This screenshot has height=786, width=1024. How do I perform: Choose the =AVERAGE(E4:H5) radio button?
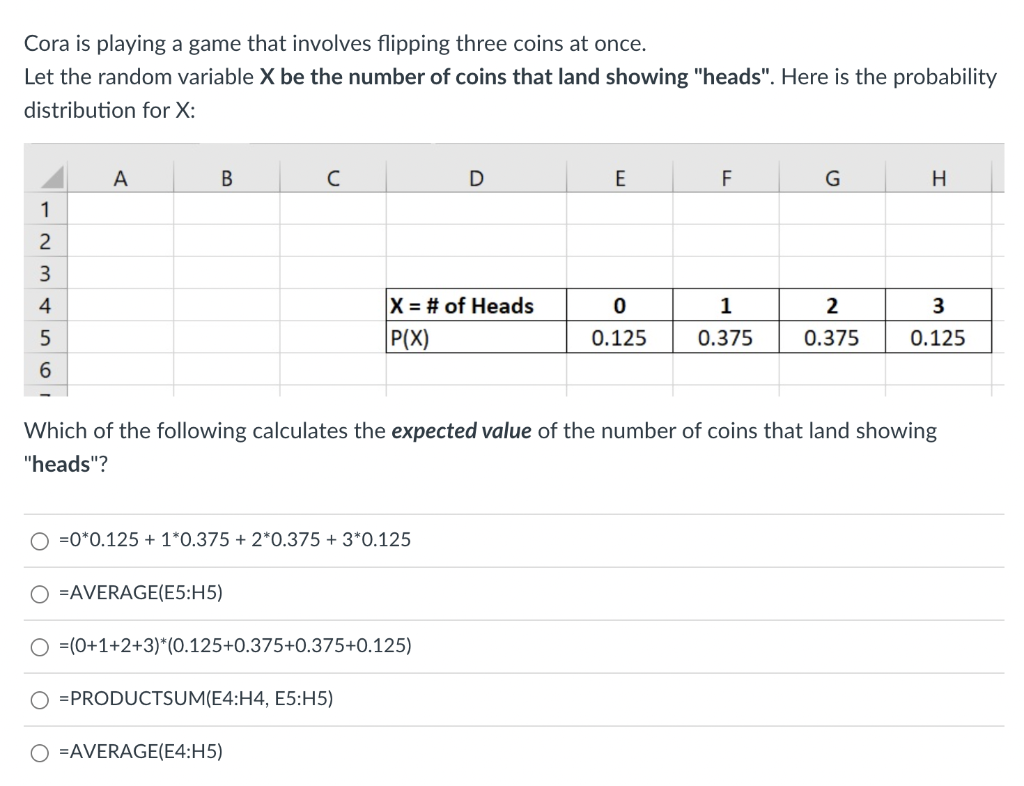pos(40,753)
